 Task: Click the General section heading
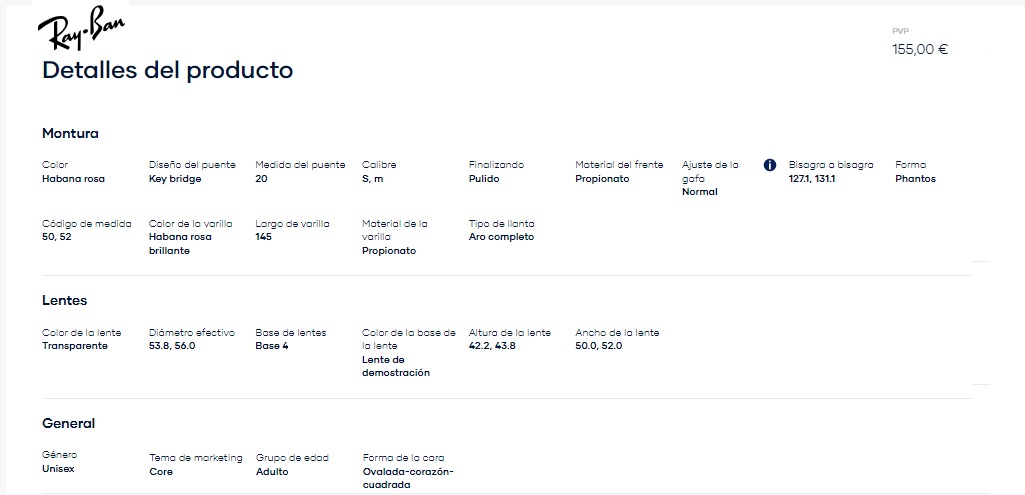[68, 424]
